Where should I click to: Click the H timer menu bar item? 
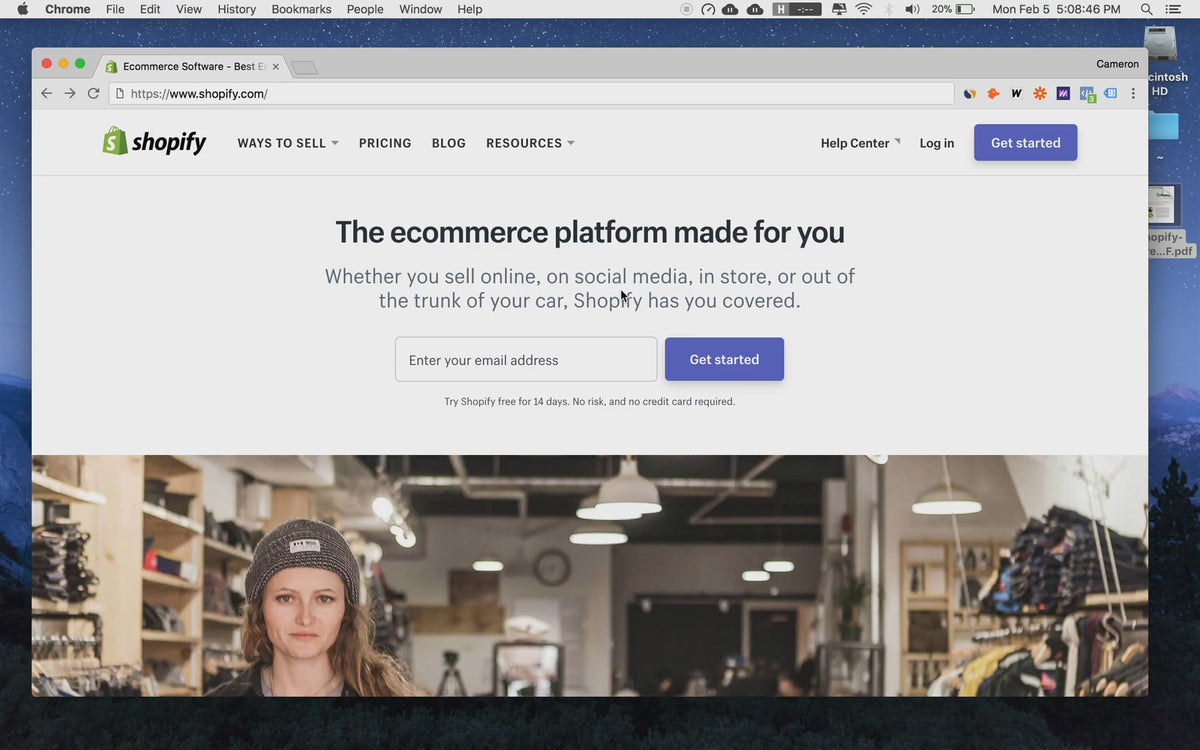click(x=797, y=9)
